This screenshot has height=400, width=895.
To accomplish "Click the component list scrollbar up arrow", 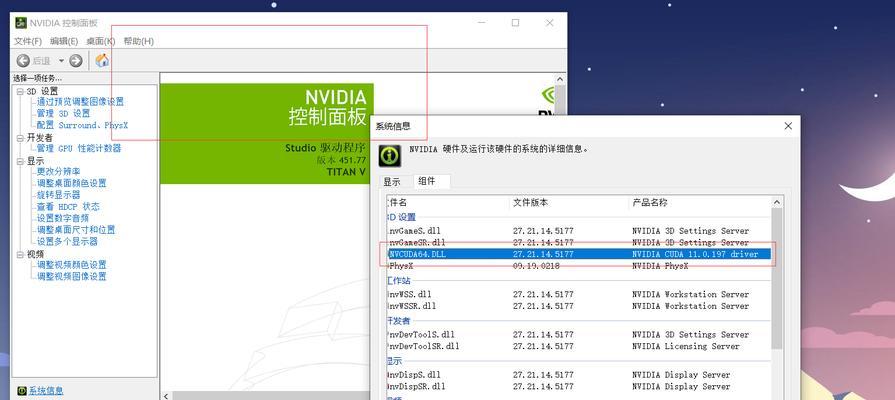I will (x=777, y=203).
